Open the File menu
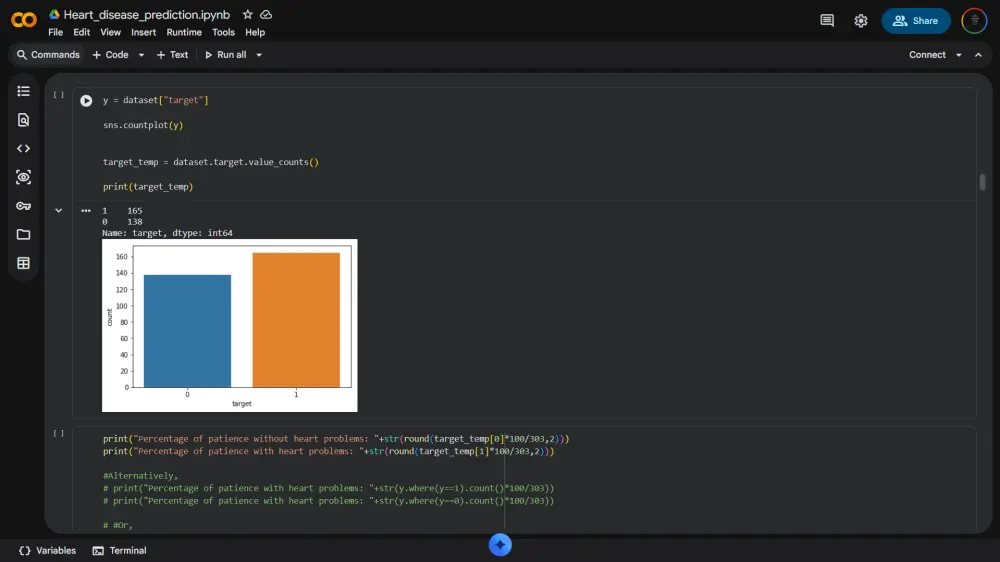The width and height of the screenshot is (1000, 562). coord(55,32)
